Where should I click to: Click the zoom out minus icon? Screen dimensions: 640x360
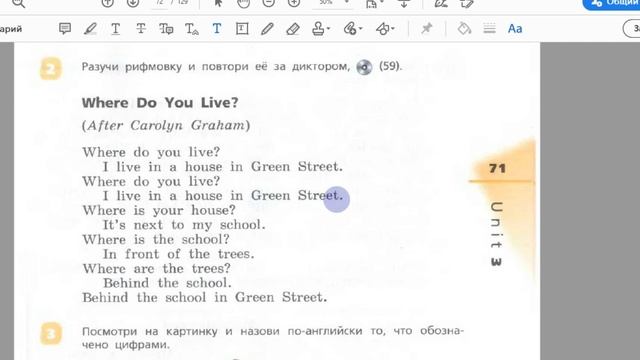click(268, 3)
